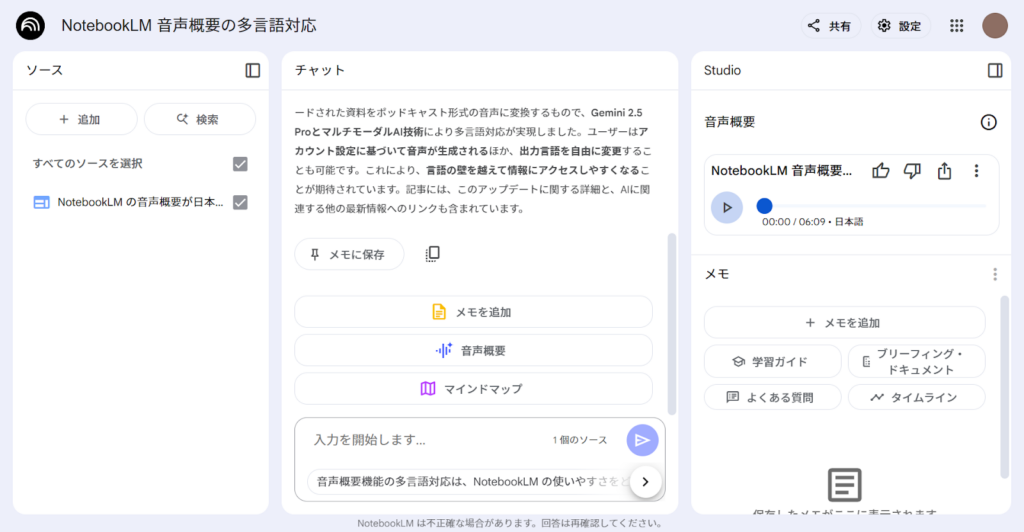Generate a ブリーフィング・ドキュメント
The width and height of the screenshot is (1024, 532).
916,362
